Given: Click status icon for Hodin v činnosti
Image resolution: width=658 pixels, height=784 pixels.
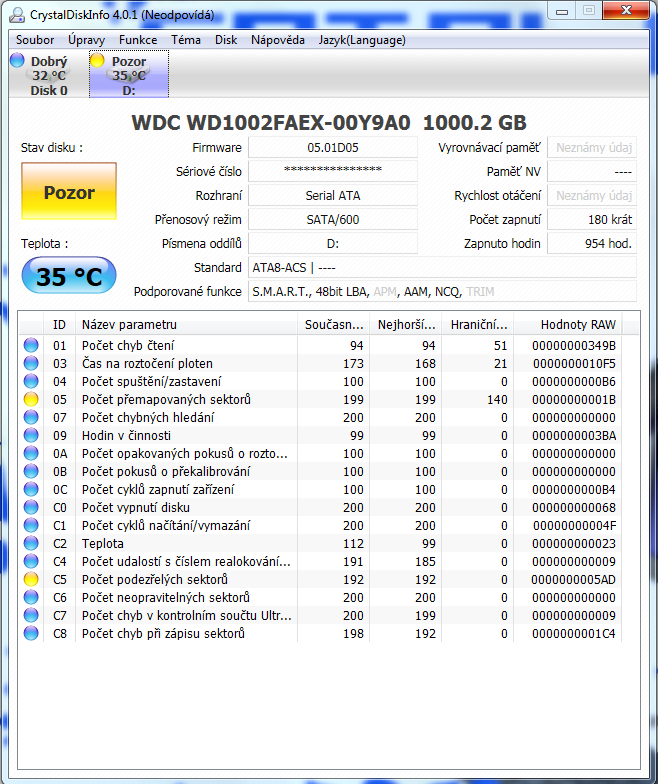Looking at the screenshot, I should coord(31,435).
